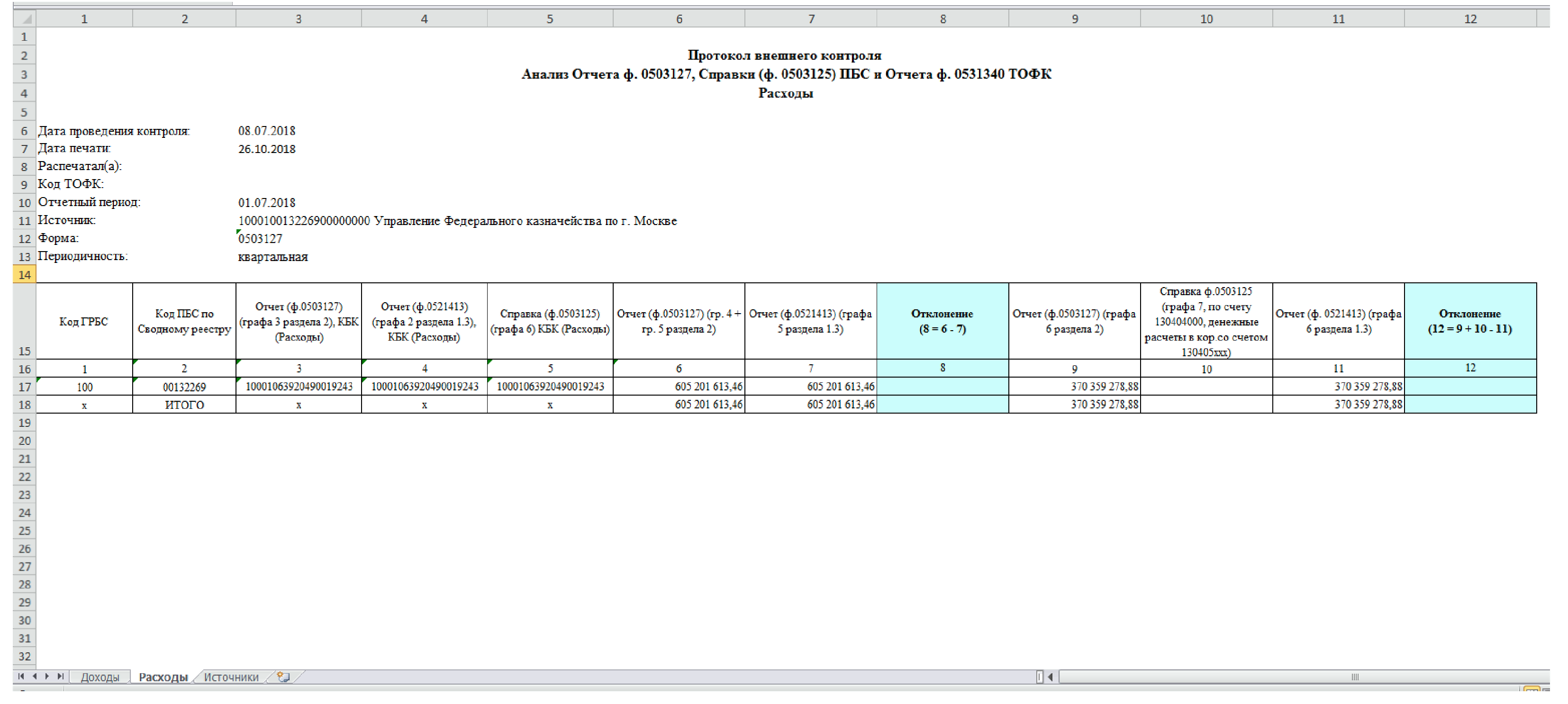Image resolution: width=1568 pixels, height=704 pixels.
Task: Go to the first sheet using navigation arrow
Action: (x=21, y=676)
